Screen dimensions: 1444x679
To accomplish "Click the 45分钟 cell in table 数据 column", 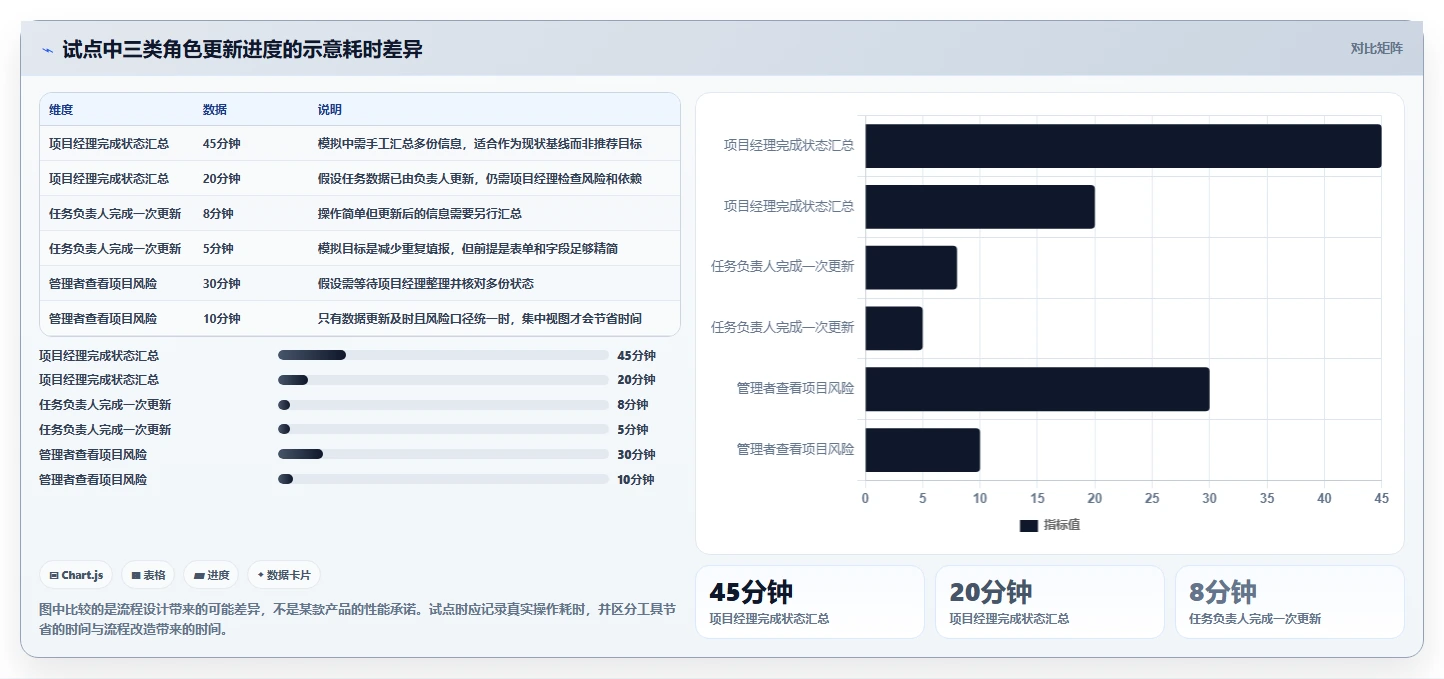I will tap(221, 144).
